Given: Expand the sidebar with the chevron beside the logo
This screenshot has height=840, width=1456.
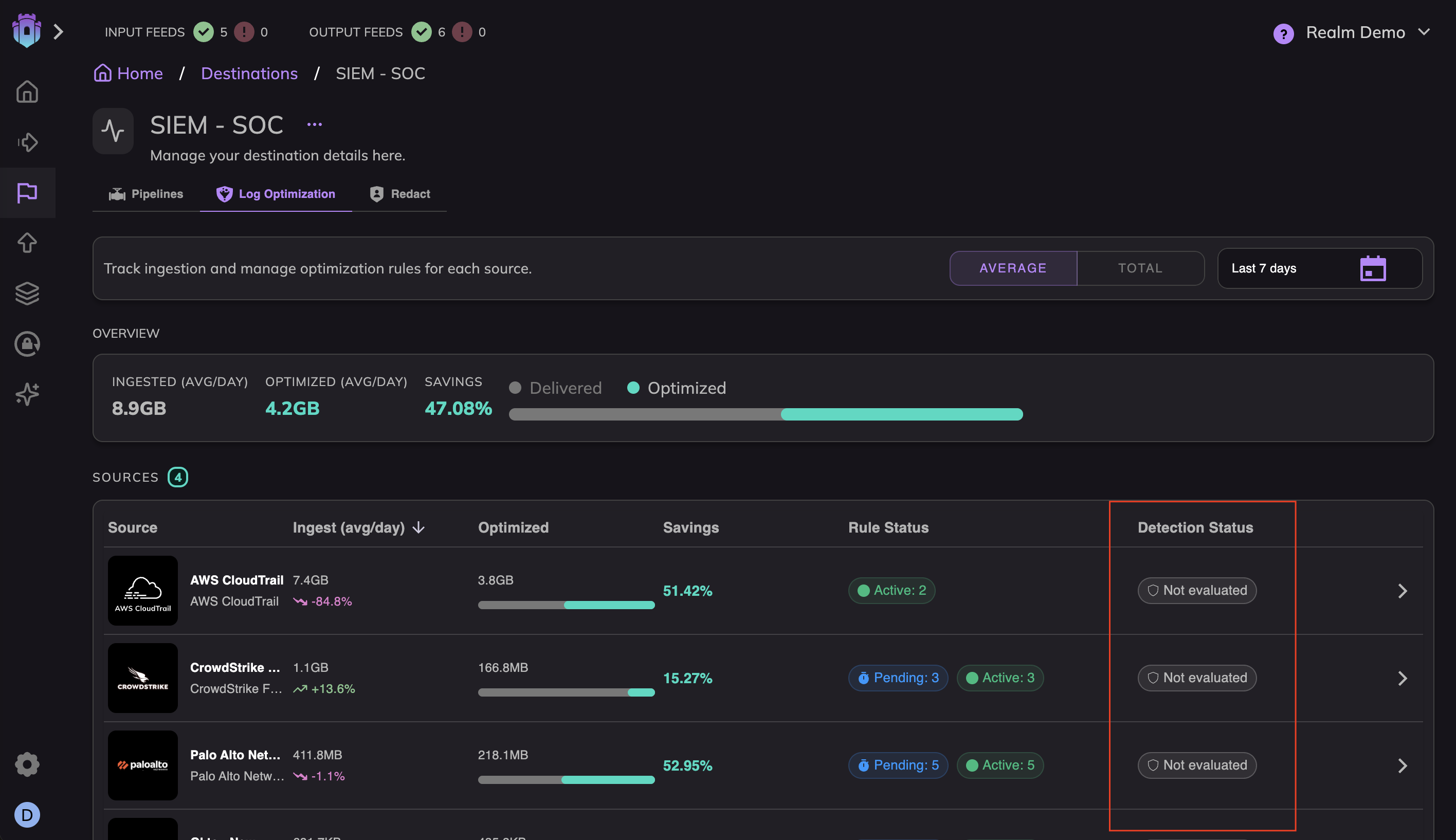Looking at the screenshot, I should pos(58,32).
